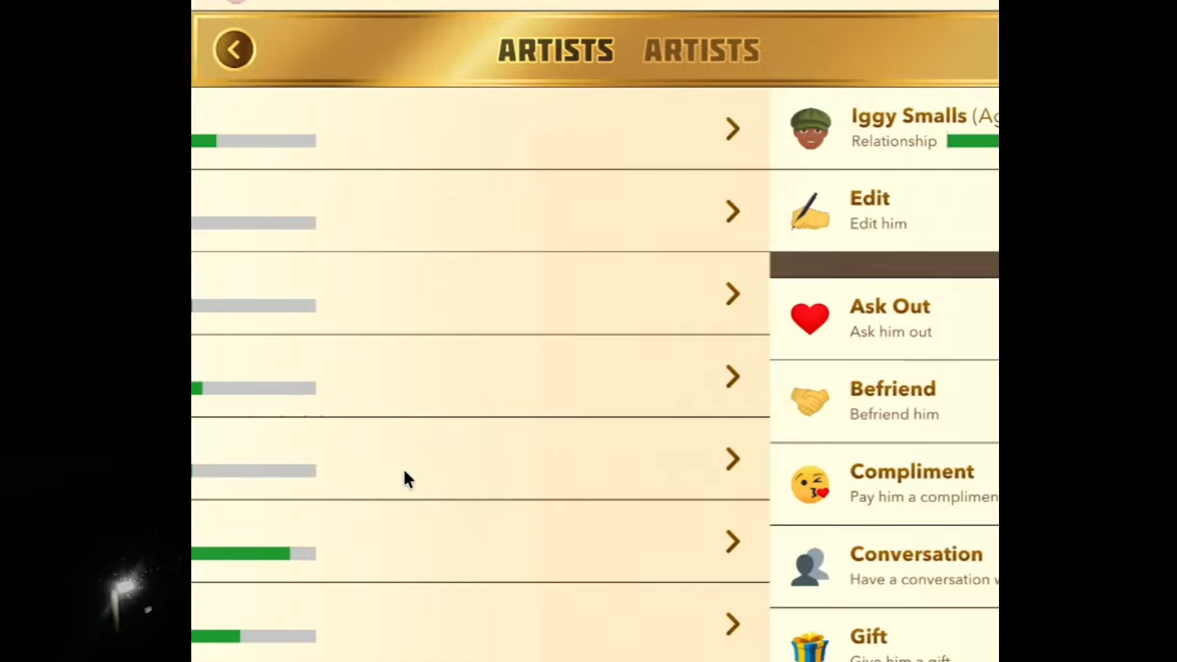
Task: Tap the red heart Ask Out icon
Action: point(810,318)
